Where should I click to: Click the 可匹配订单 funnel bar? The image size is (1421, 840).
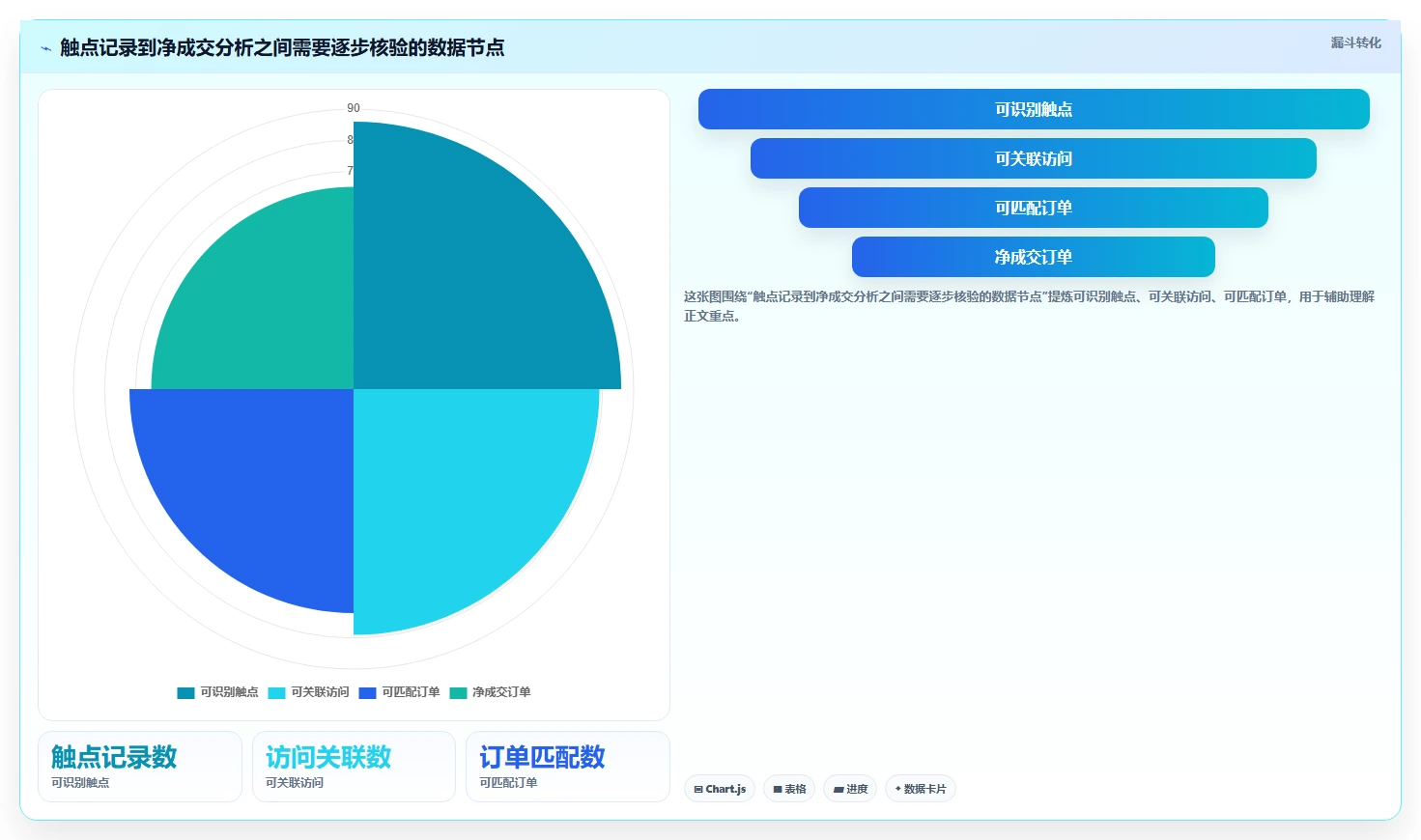pos(1034,208)
